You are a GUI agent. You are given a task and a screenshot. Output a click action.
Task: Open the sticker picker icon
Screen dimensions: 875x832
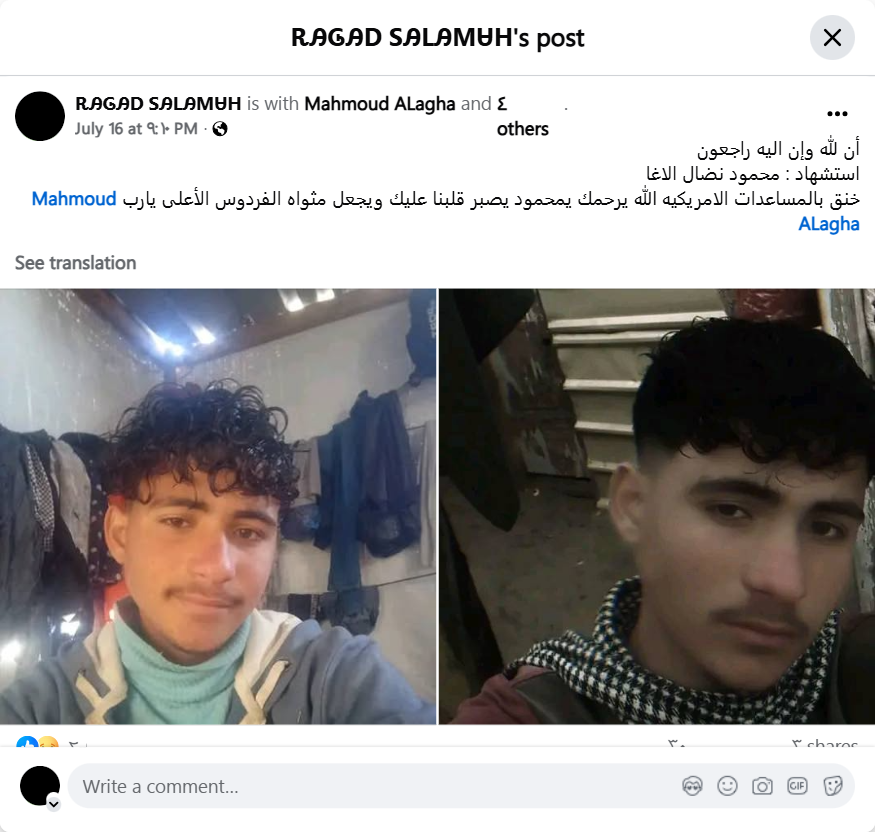tap(832, 786)
